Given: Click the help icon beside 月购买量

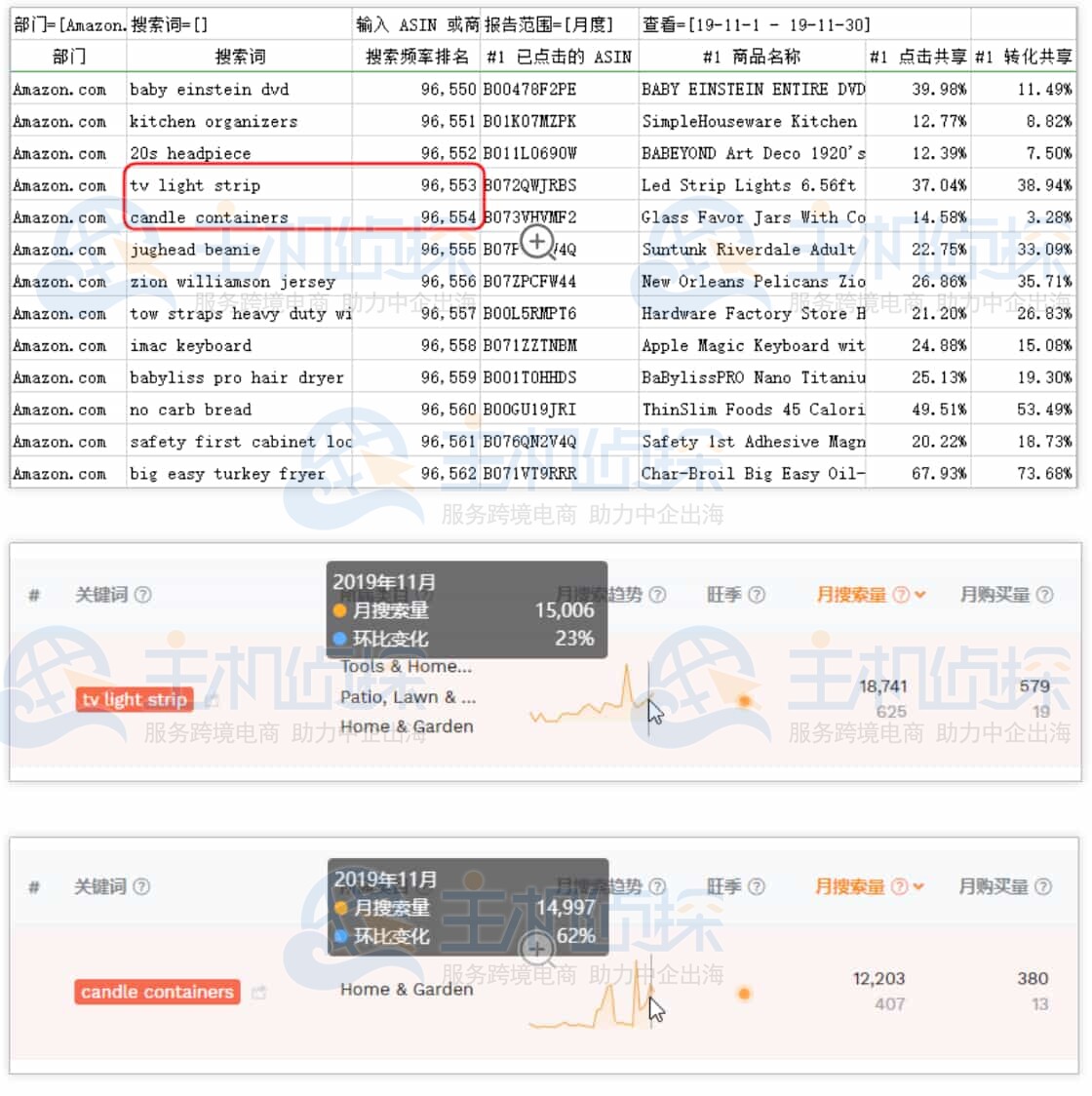Looking at the screenshot, I should (x=1043, y=594).
